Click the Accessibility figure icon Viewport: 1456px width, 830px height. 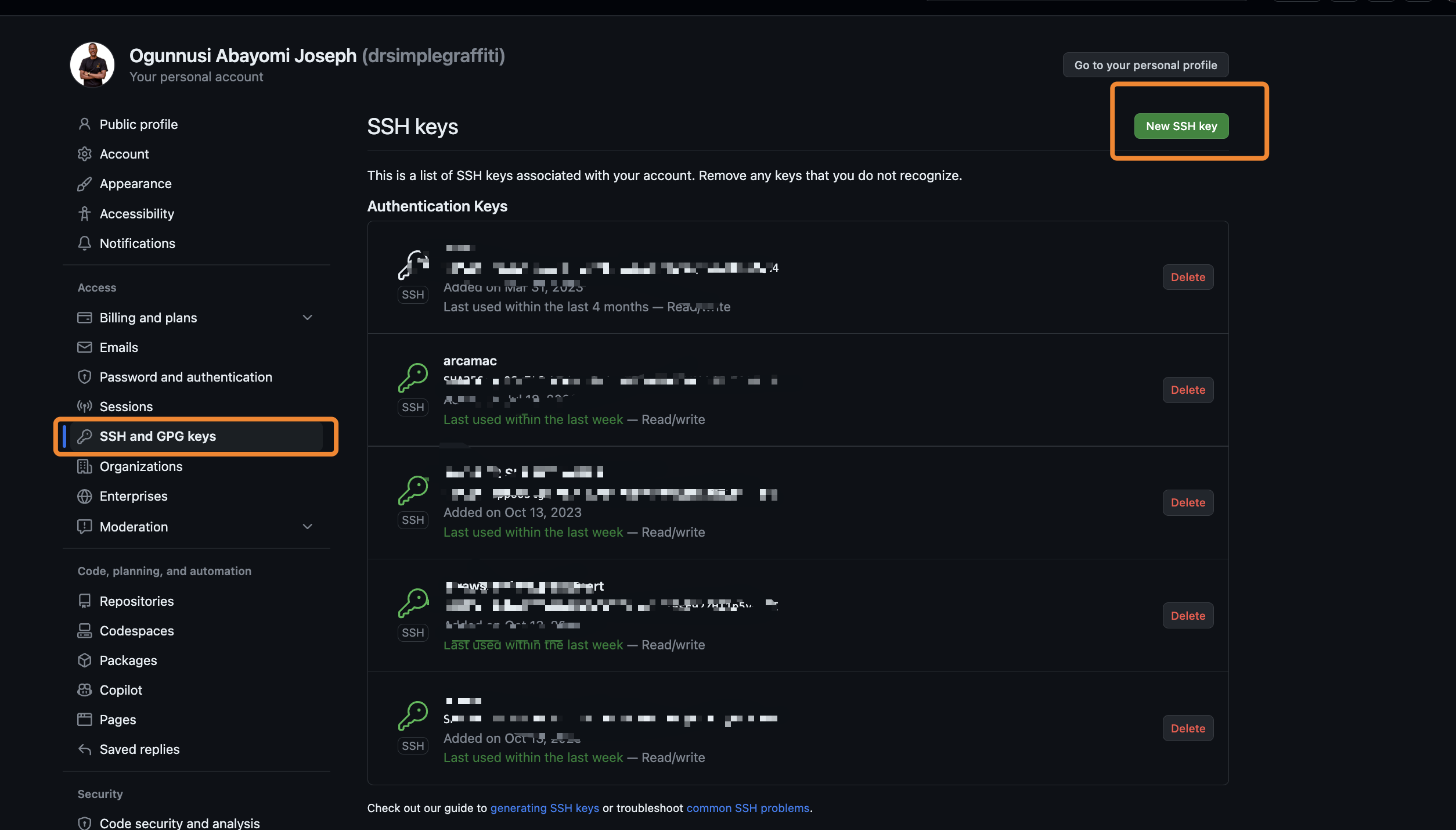click(x=85, y=214)
